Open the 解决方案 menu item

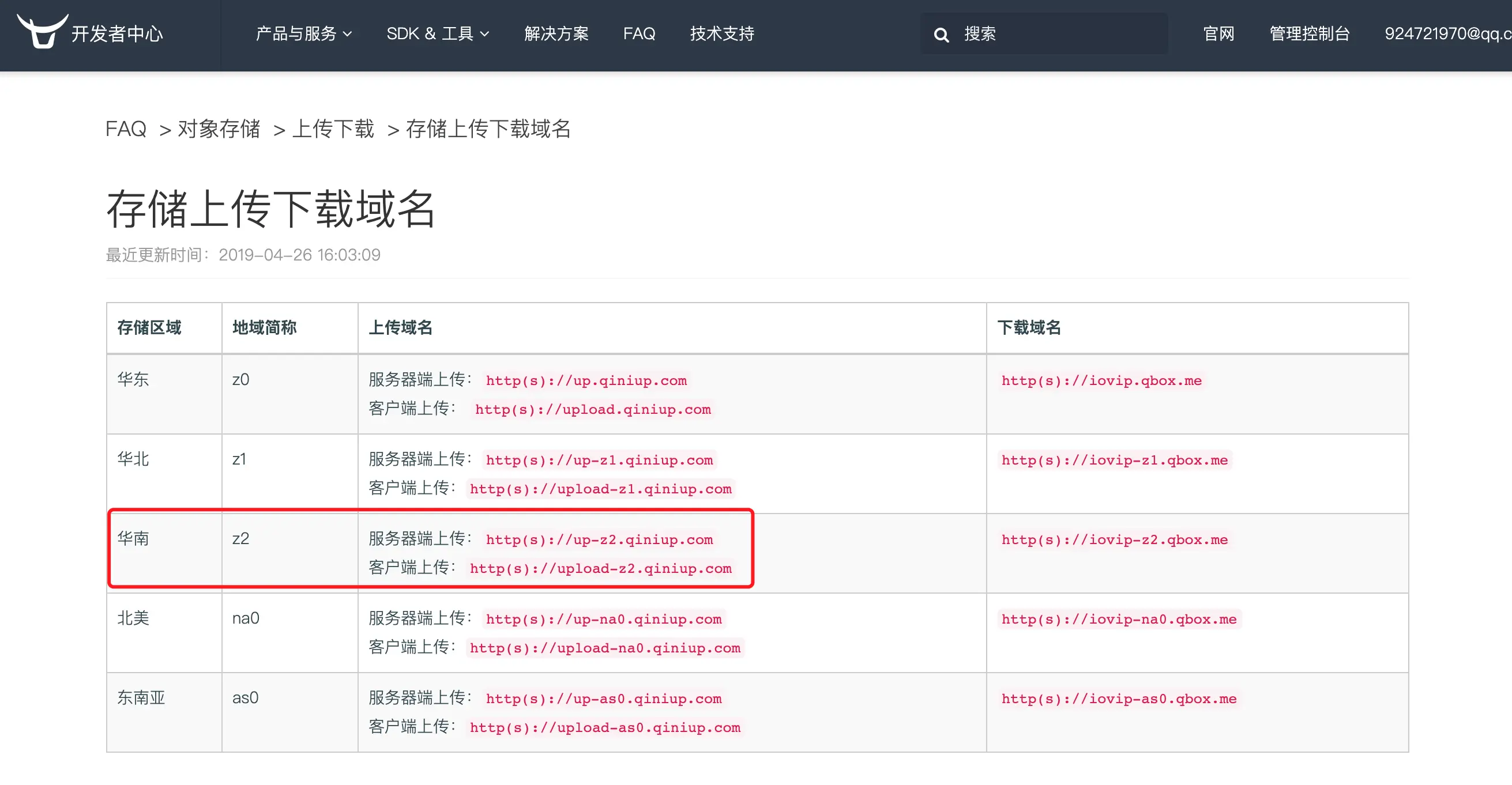(x=556, y=34)
